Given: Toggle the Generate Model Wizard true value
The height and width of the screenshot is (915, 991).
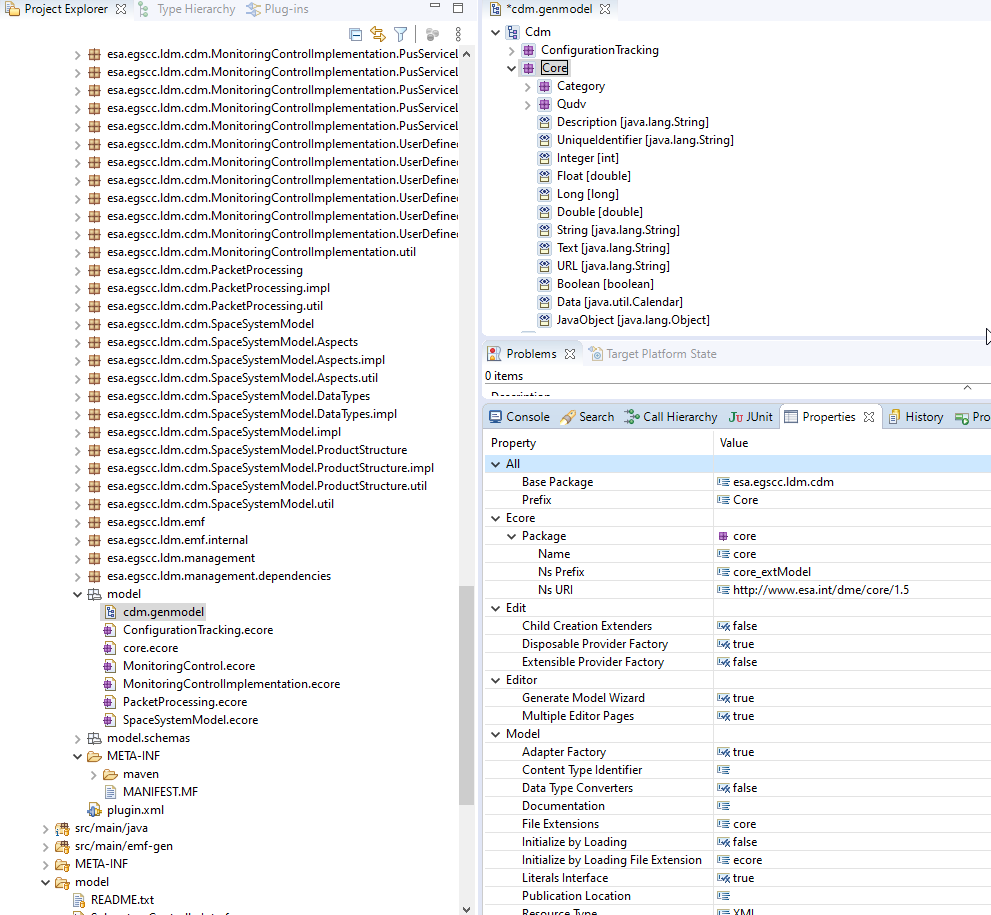Looking at the screenshot, I should [x=742, y=698].
